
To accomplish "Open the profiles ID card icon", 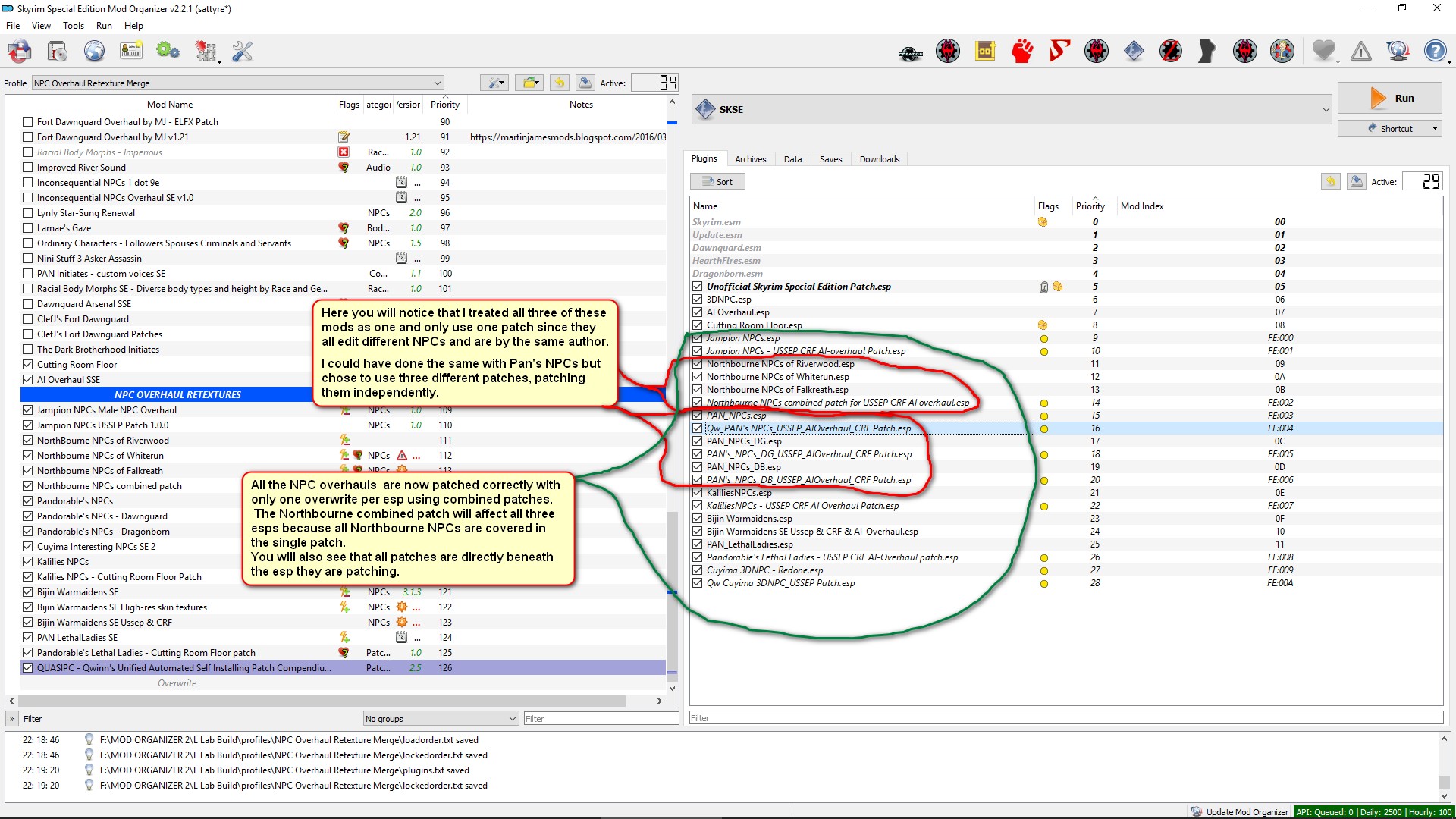I will (131, 52).
